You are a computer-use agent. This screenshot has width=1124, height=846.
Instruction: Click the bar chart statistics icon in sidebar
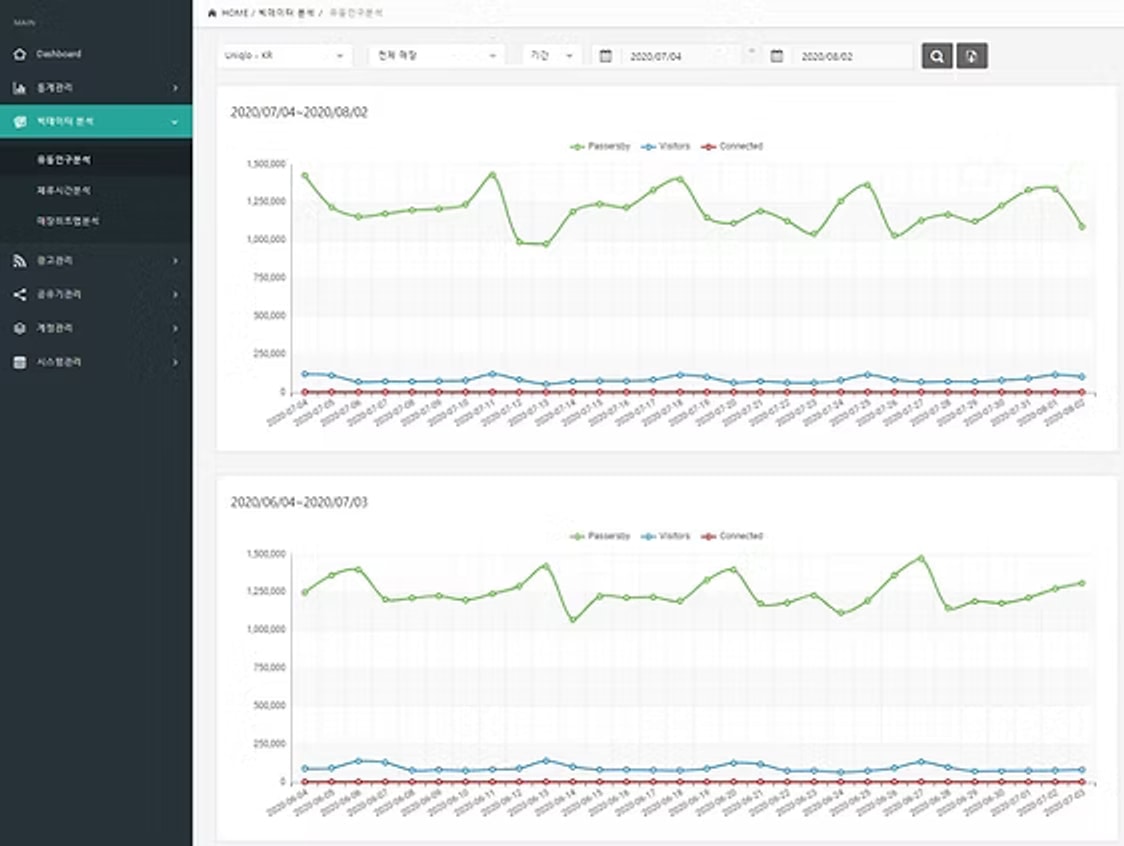pos(19,88)
